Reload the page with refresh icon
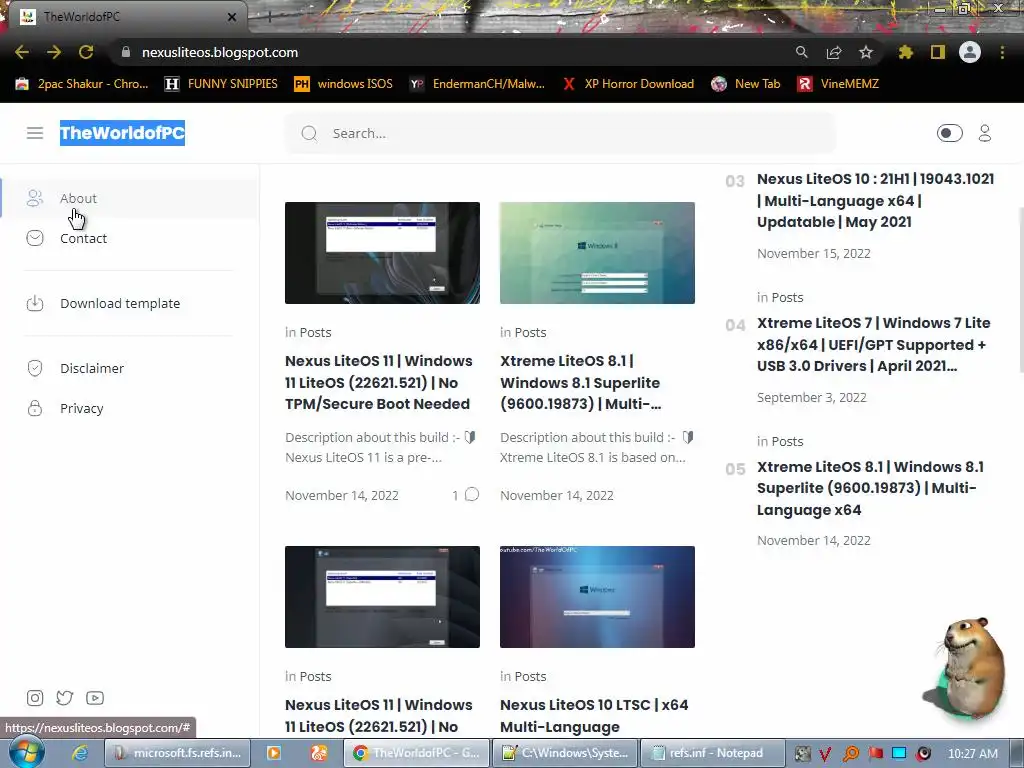The image size is (1024, 768). (86, 52)
